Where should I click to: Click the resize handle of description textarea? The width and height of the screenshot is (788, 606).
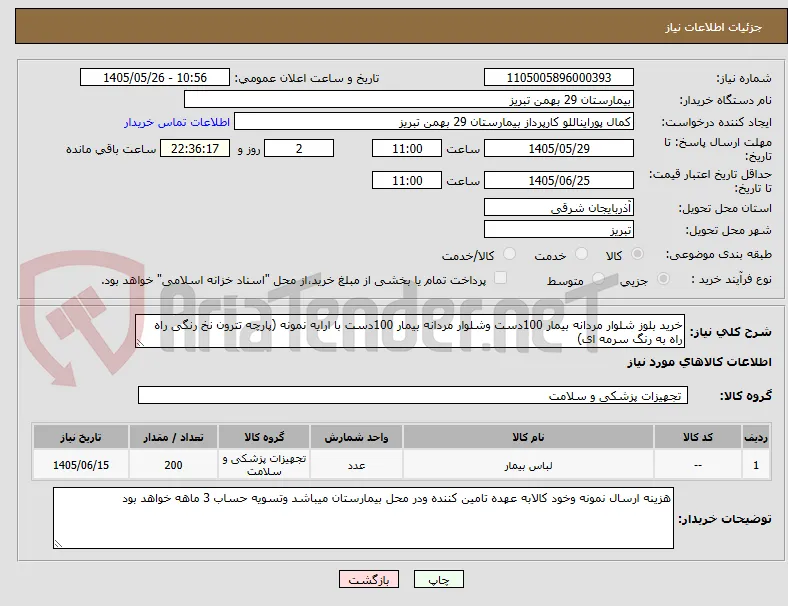point(140,343)
